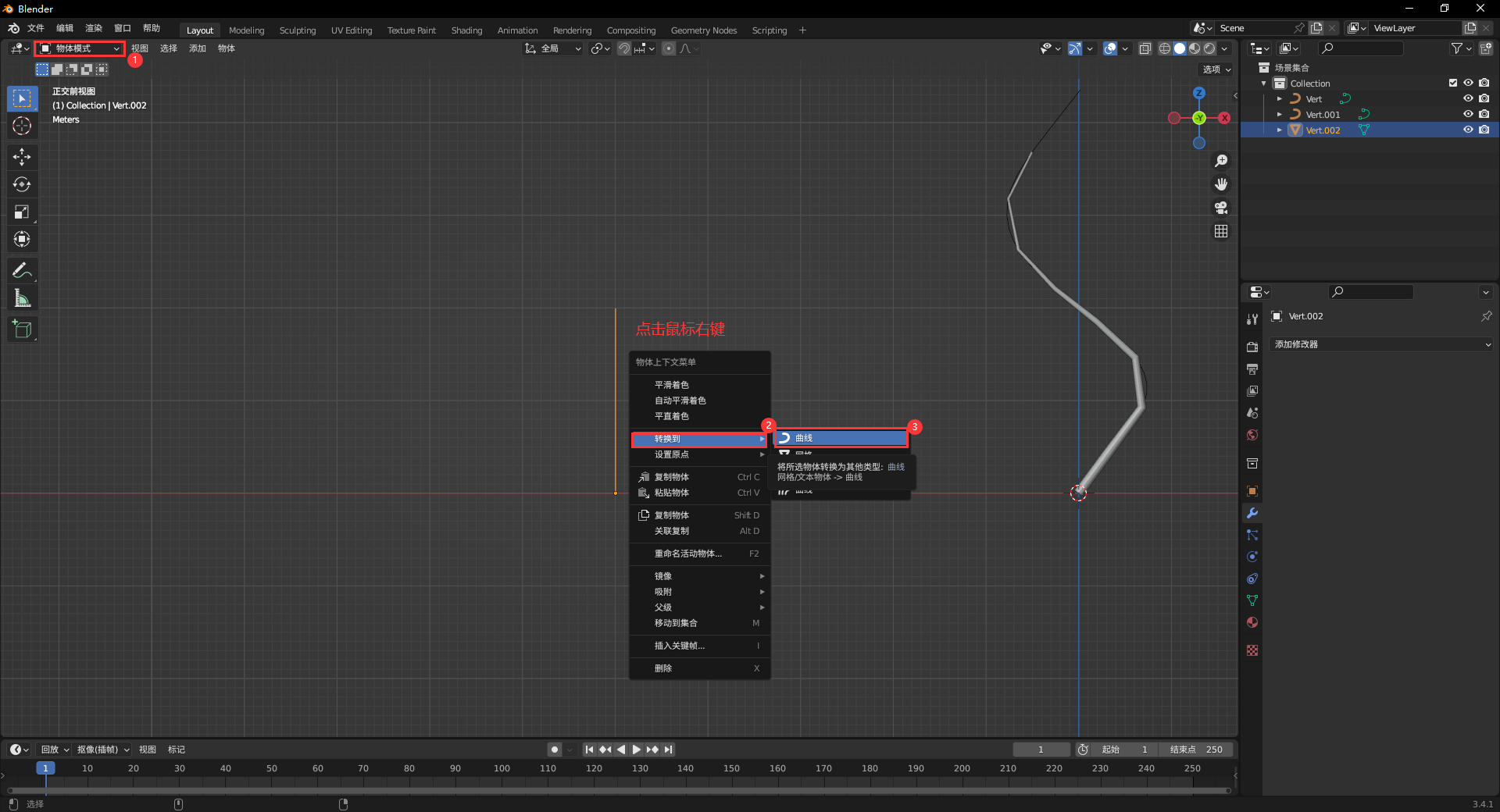Open Modifier properties wrench tab
Image resolution: width=1500 pixels, height=812 pixels.
[x=1252, y=513]
